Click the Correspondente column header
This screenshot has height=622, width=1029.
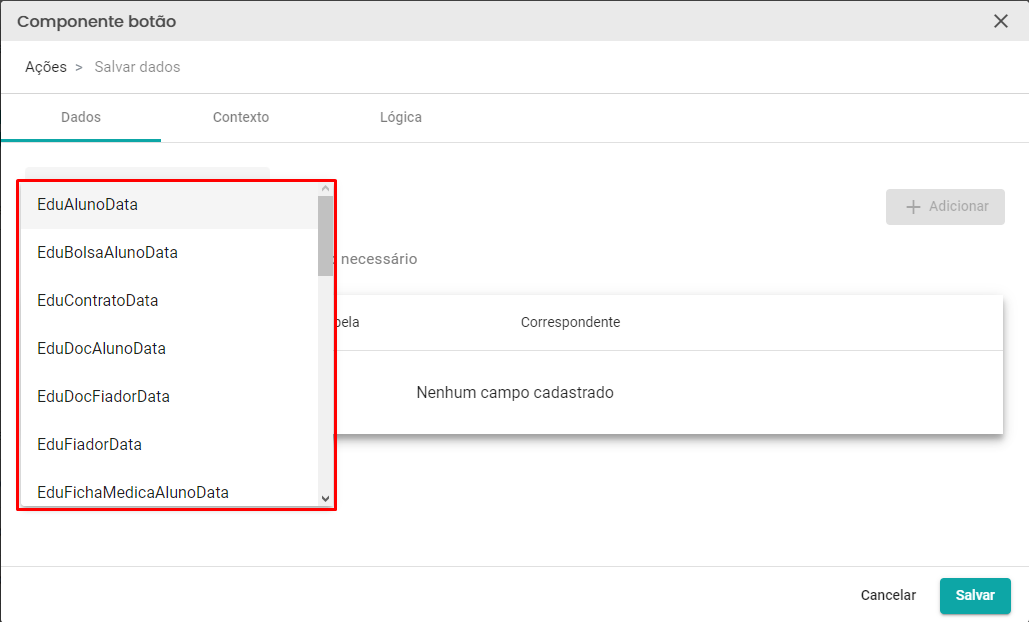570,322
